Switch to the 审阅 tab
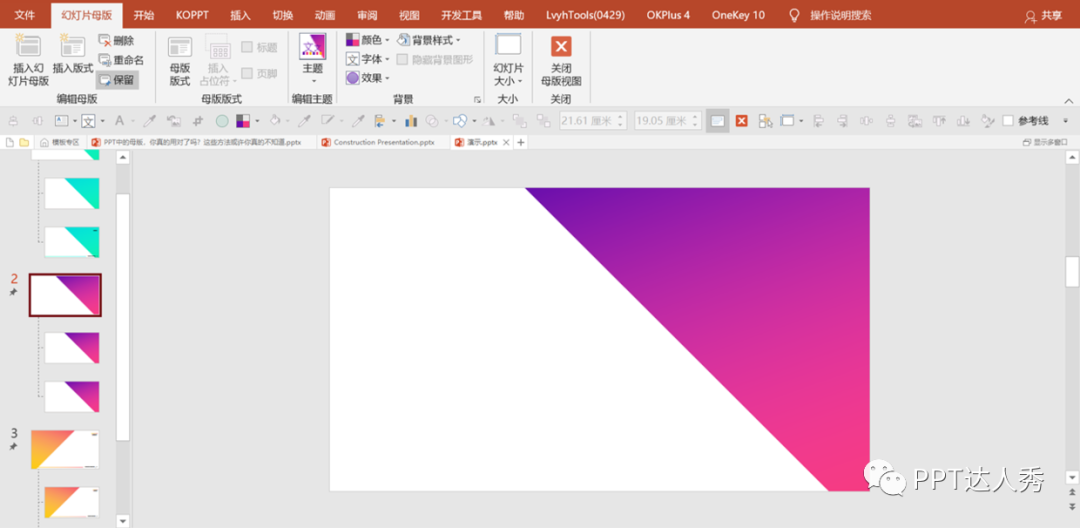 tap(367, 15)
